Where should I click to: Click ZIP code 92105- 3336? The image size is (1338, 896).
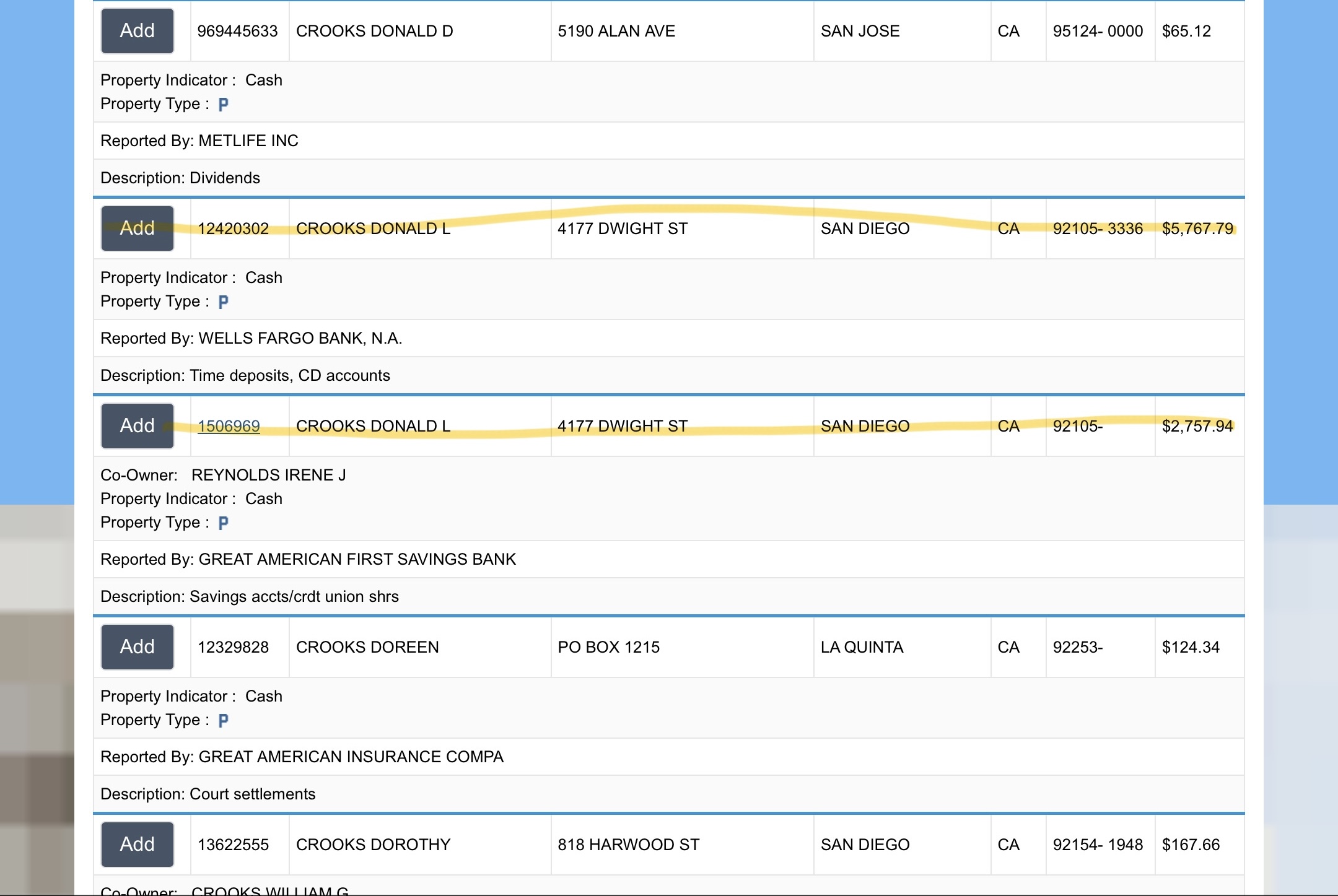(x=1098, y=228)
